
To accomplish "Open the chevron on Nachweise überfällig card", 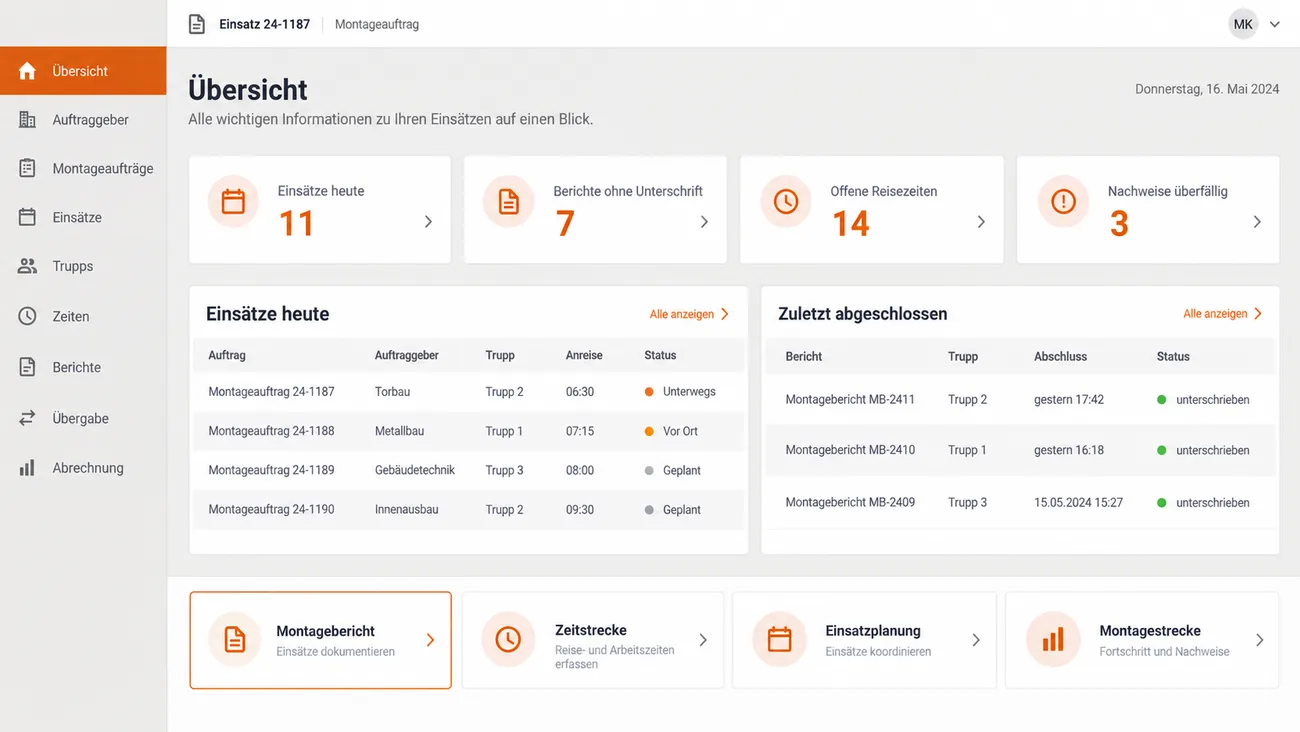I will point(1257,222).
